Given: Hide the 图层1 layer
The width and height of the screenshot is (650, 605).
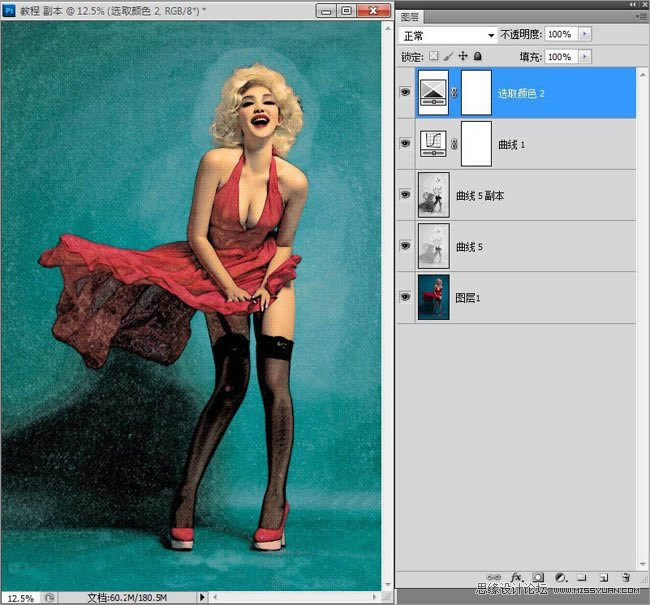Looking at the screenshot, I should point(405,297).
